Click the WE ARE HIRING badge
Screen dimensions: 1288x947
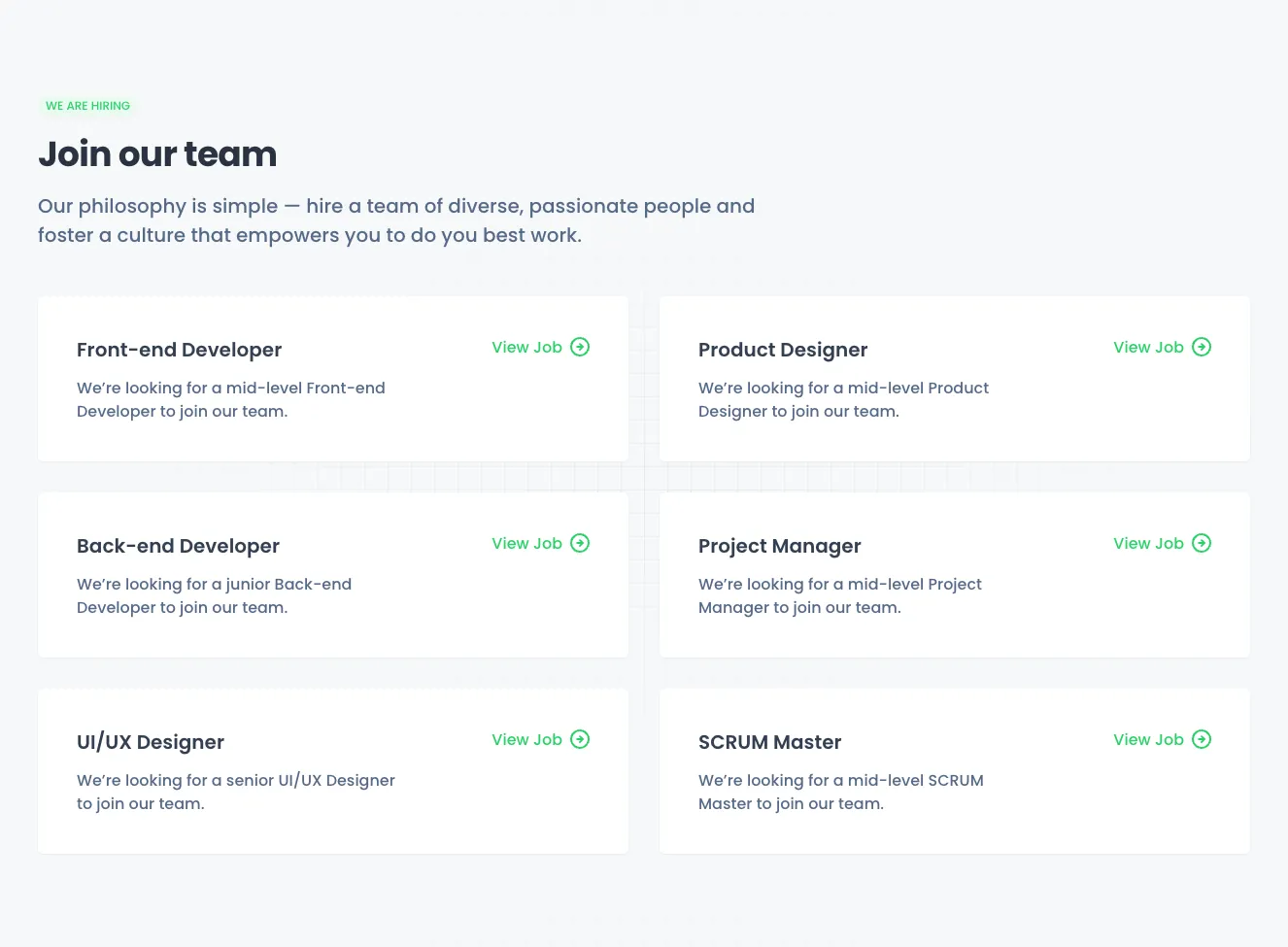87,106
